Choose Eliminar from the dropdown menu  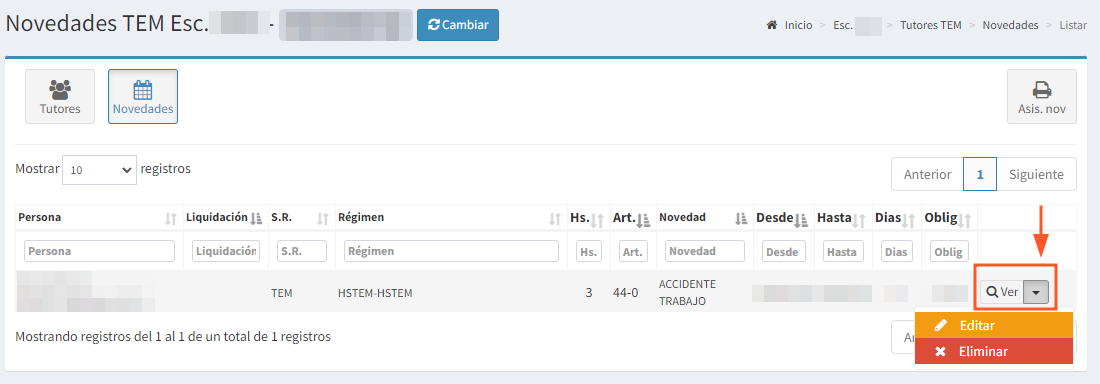click(x=994, y=351)
